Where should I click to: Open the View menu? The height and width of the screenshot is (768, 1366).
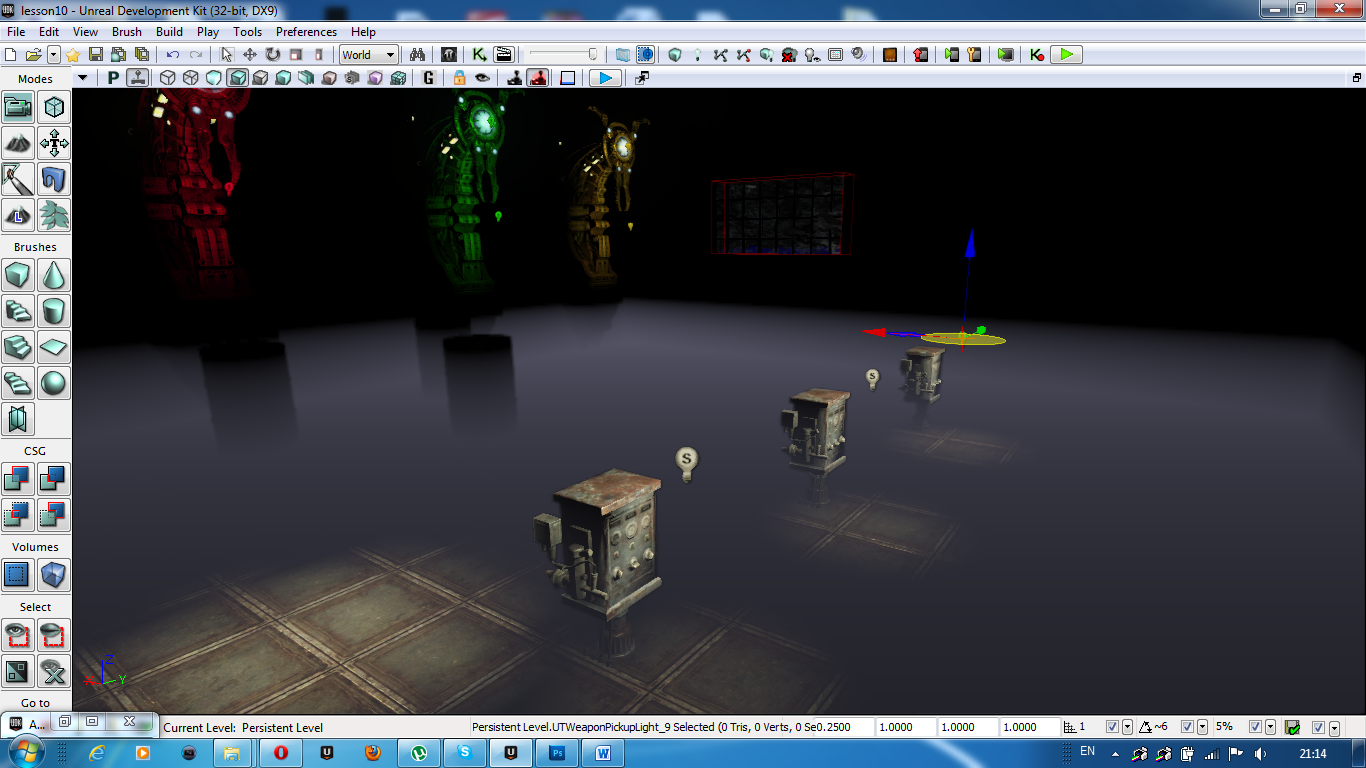click(85, 32)
